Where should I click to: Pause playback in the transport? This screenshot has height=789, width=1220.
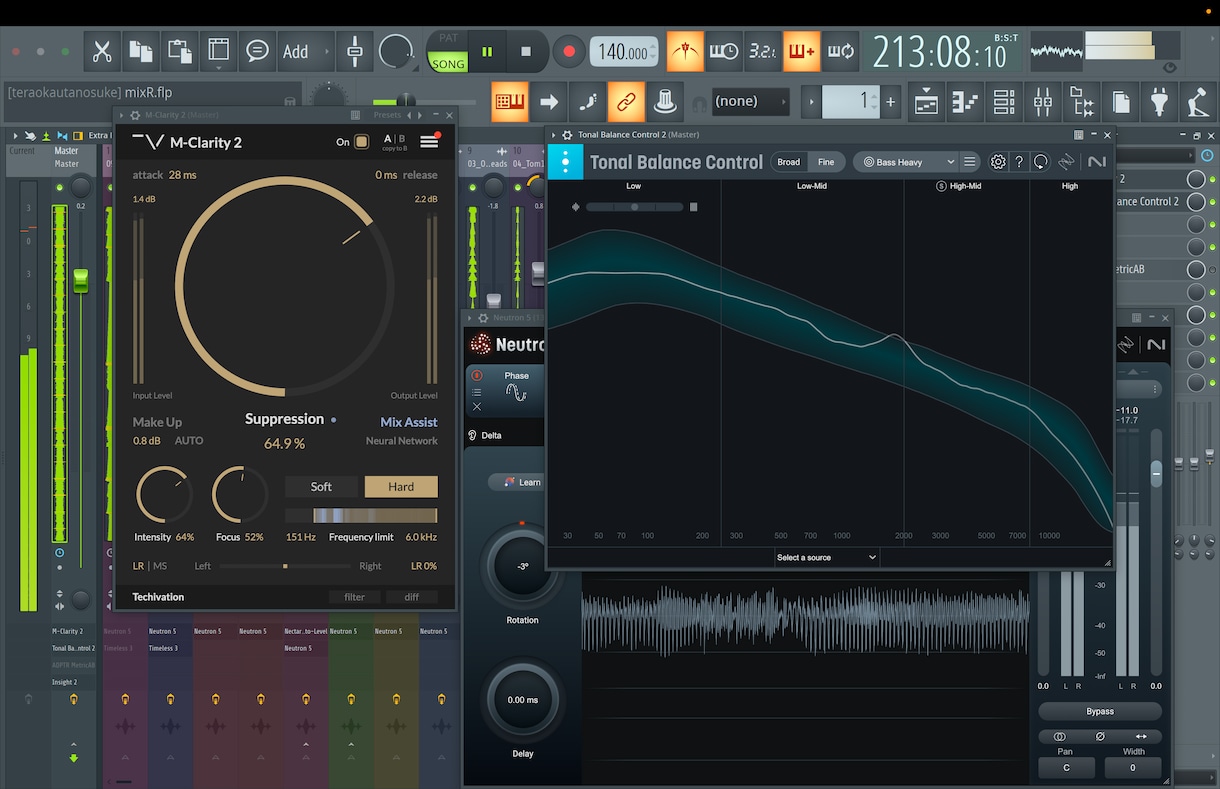[487, 51]
